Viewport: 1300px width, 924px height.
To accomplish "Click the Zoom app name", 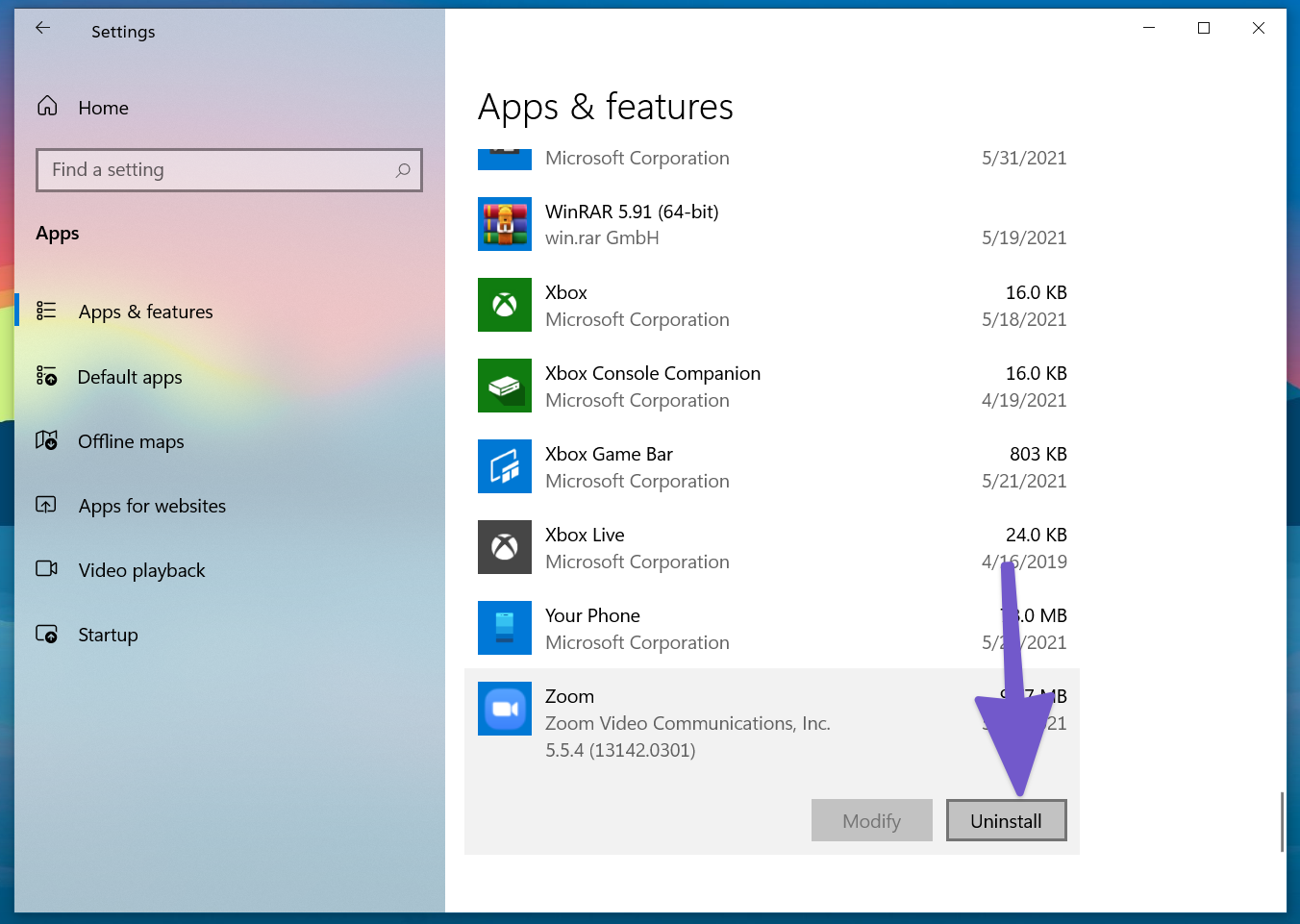I will [x=569, y=696].
